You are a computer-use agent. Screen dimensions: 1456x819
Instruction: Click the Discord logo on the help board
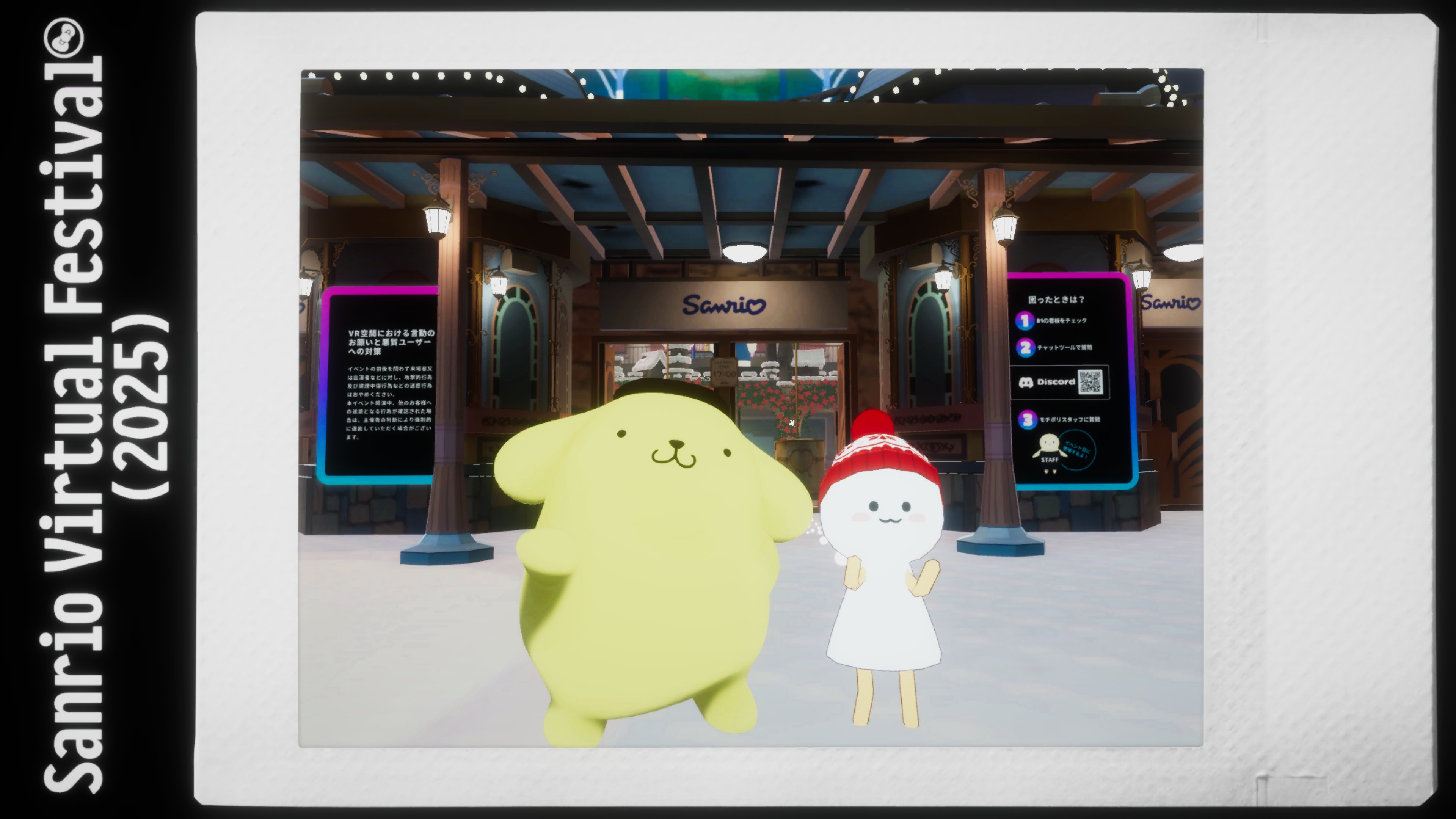(x=1026, y=383)
